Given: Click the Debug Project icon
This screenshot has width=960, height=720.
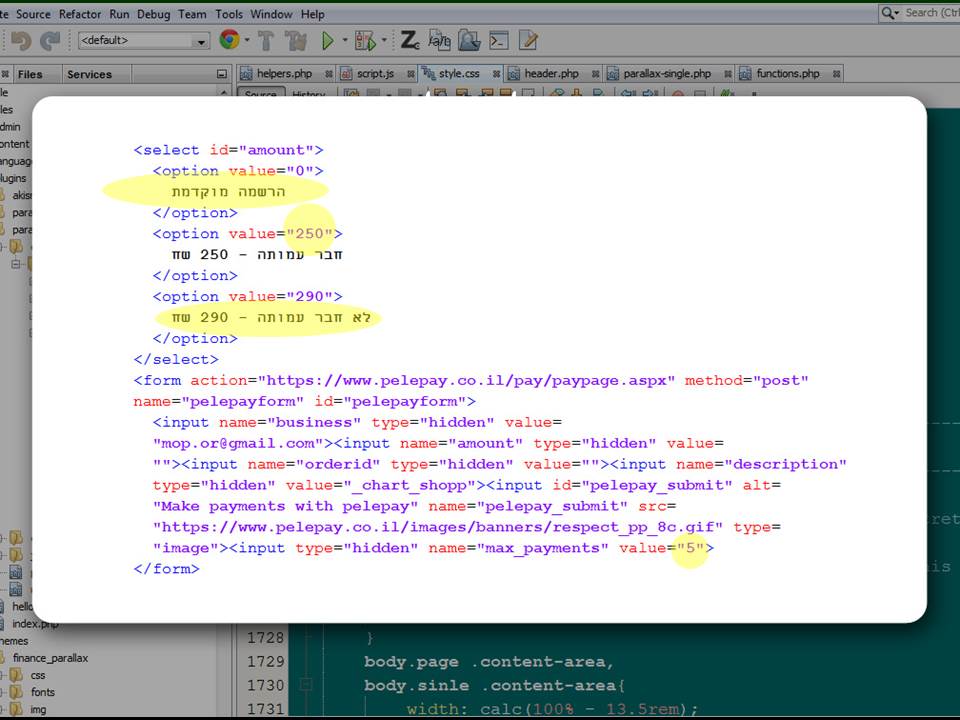Looking at the screenshot, I should pyautogui.click(x=365, y=41).
